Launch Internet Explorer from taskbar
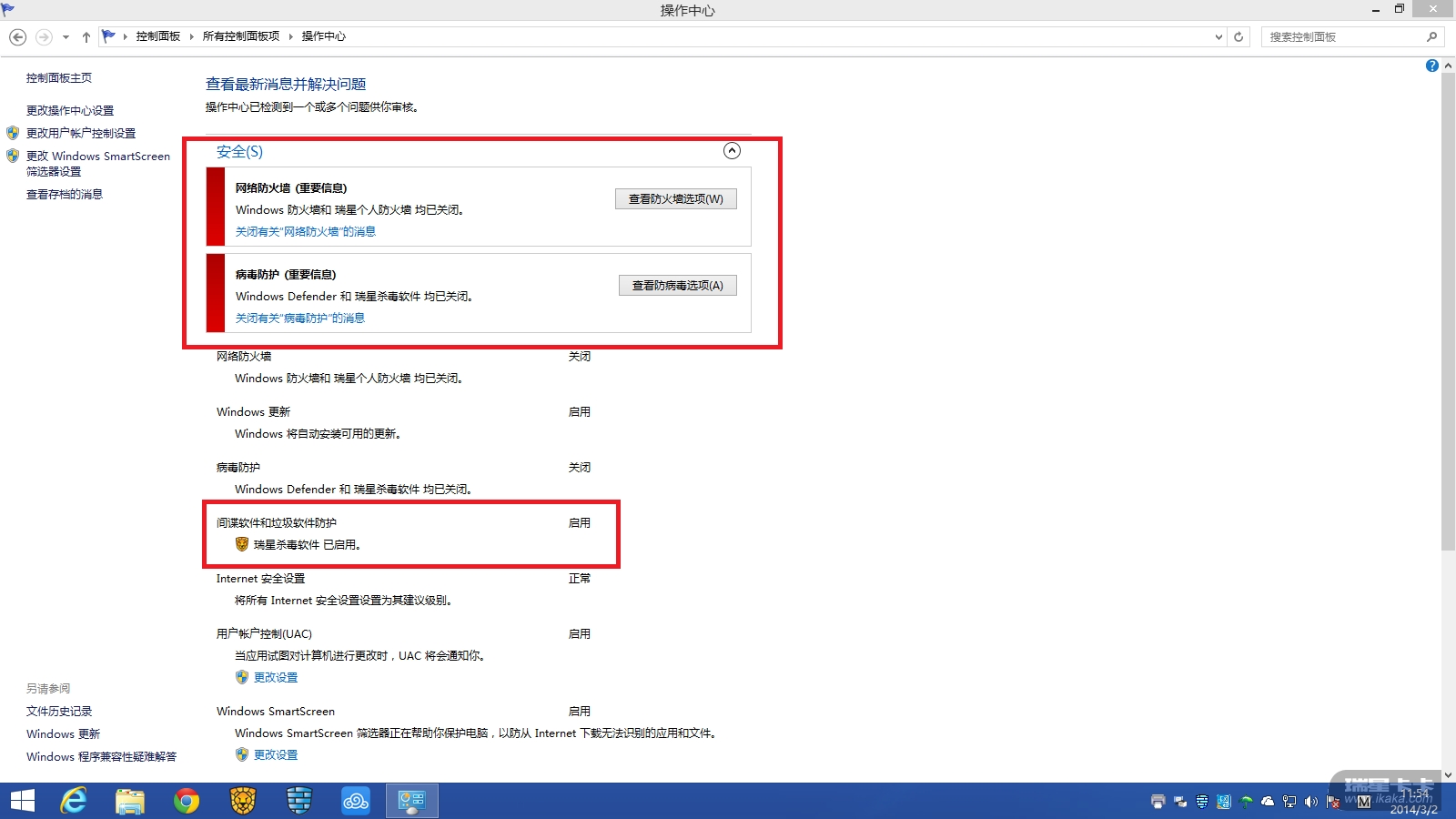 (74, 801)
